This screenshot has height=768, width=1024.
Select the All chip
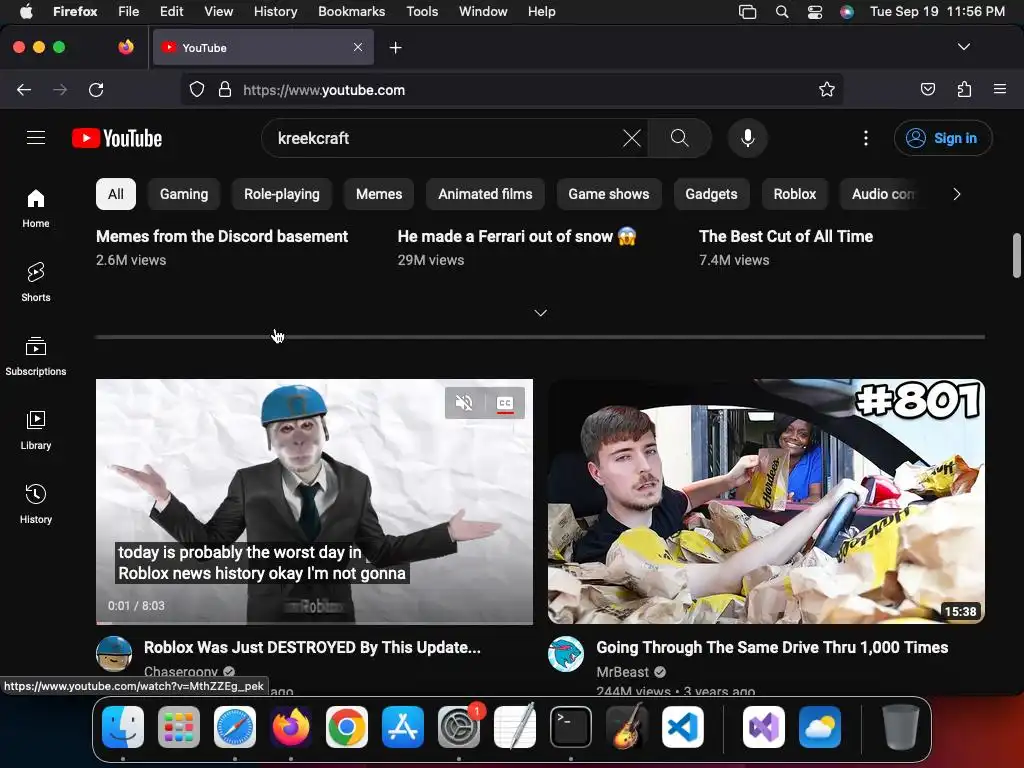tap(116, 194)
